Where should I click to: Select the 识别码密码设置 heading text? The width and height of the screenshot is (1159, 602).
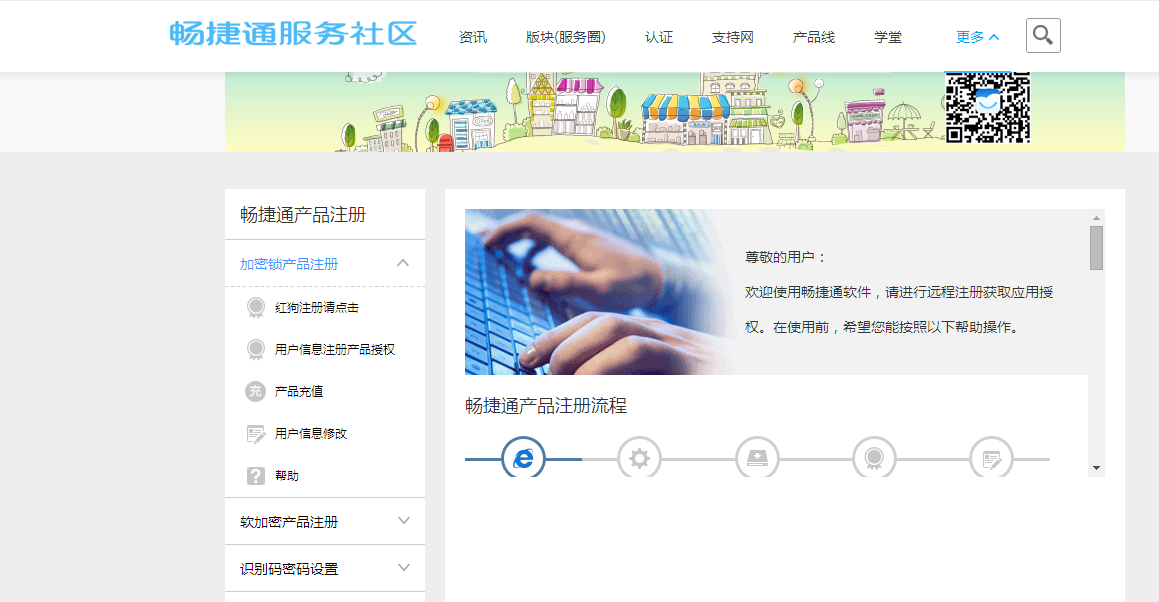[x=289, y=569]
